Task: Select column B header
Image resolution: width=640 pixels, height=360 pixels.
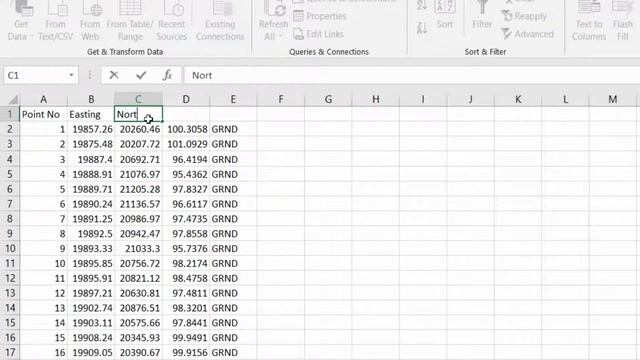Action: [x=91, y=99]
